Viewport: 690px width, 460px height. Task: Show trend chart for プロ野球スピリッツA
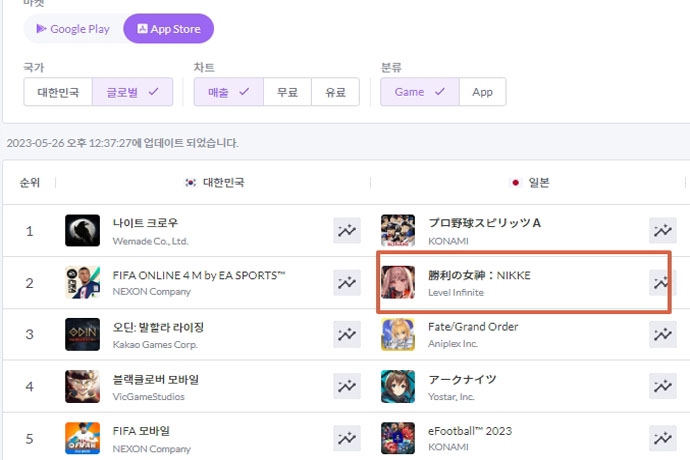(662, 231)
